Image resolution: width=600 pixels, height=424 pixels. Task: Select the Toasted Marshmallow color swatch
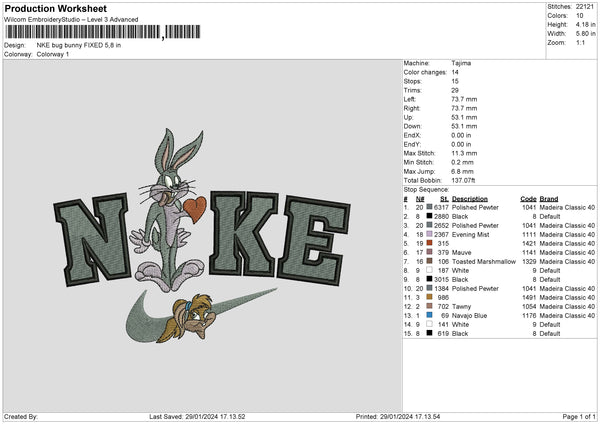(x=429, y=261)
